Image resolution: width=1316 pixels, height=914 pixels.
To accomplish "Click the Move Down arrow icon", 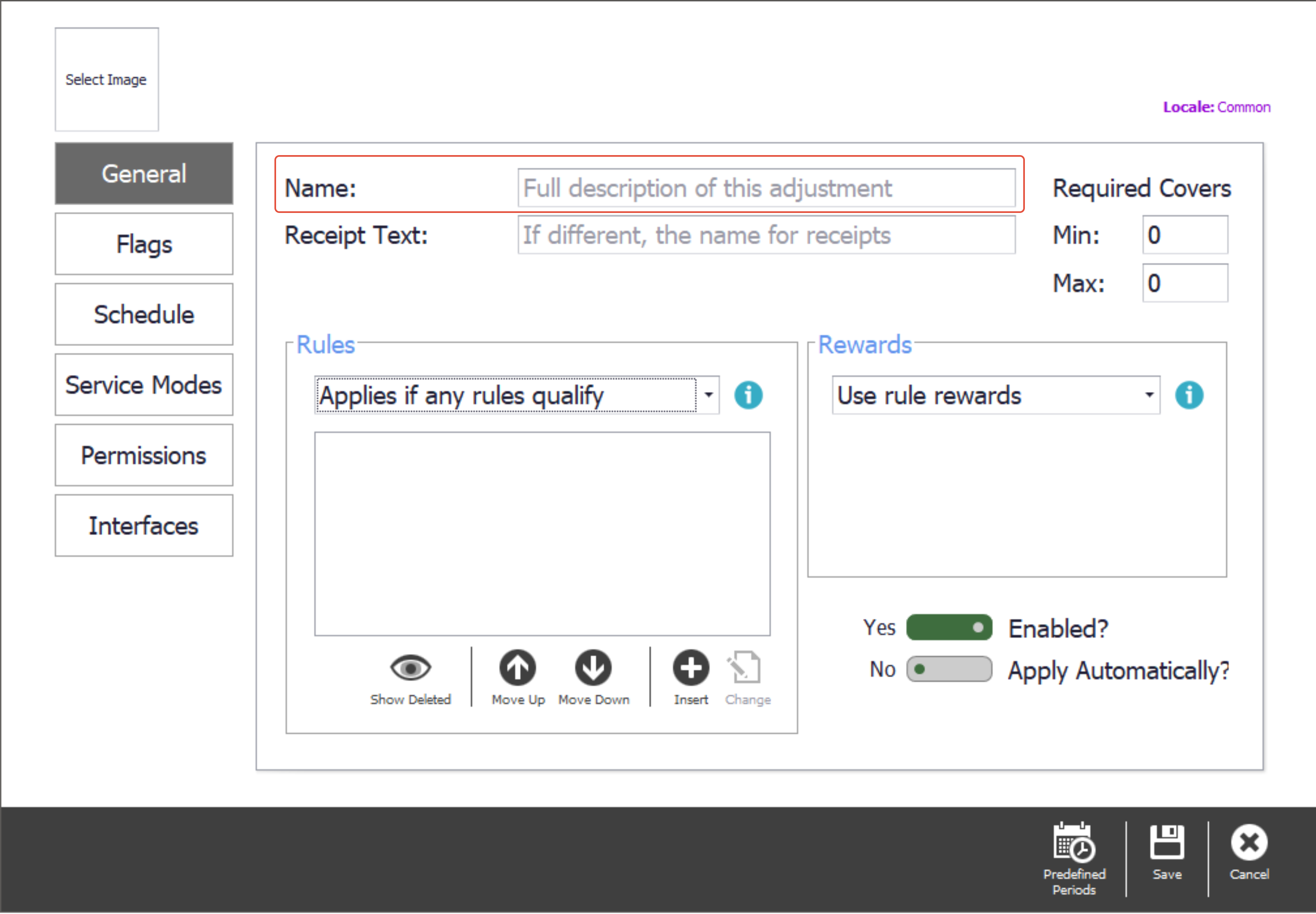I will (593, 668).
